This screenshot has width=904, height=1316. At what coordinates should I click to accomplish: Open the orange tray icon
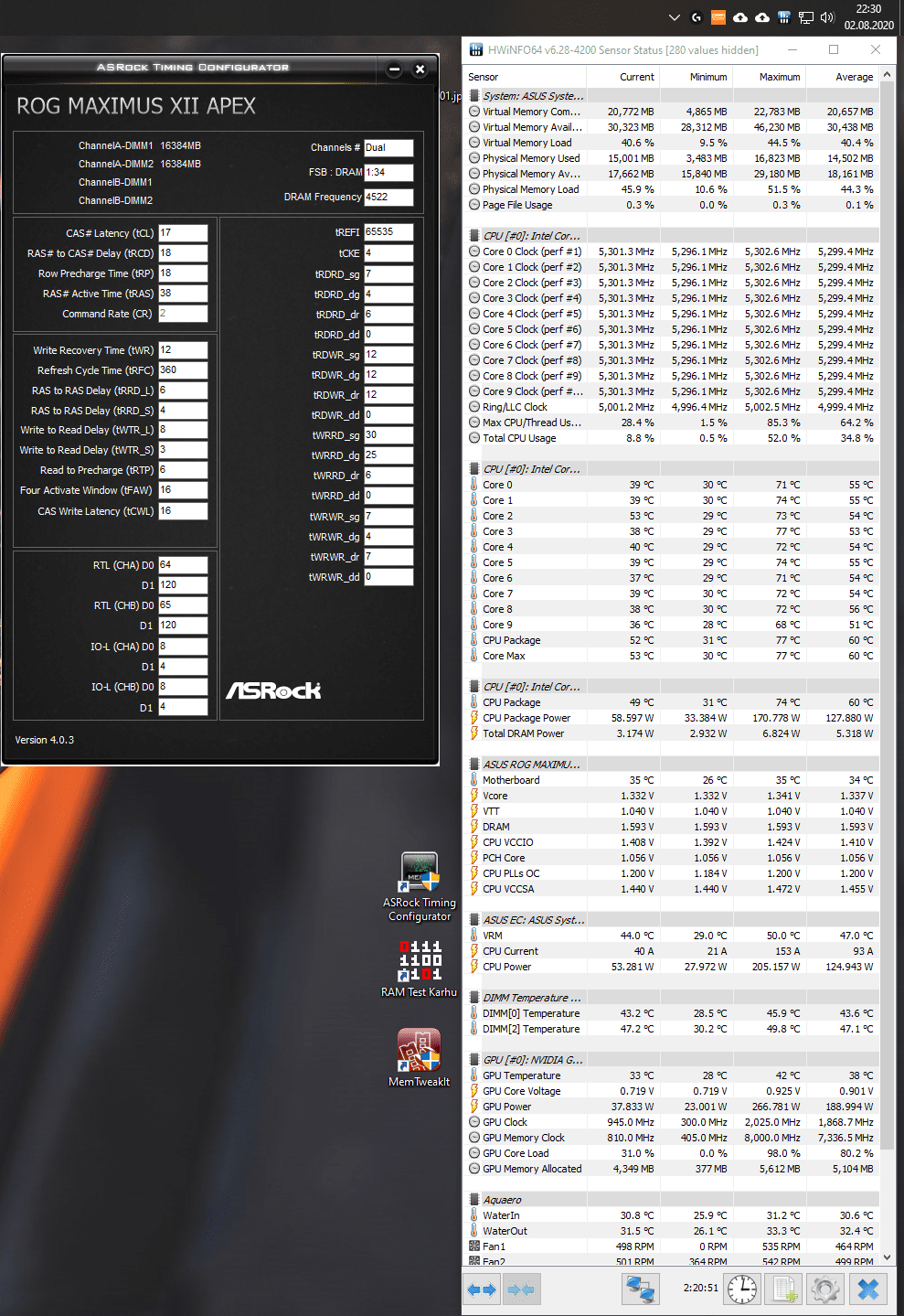(x=718, y=17)
